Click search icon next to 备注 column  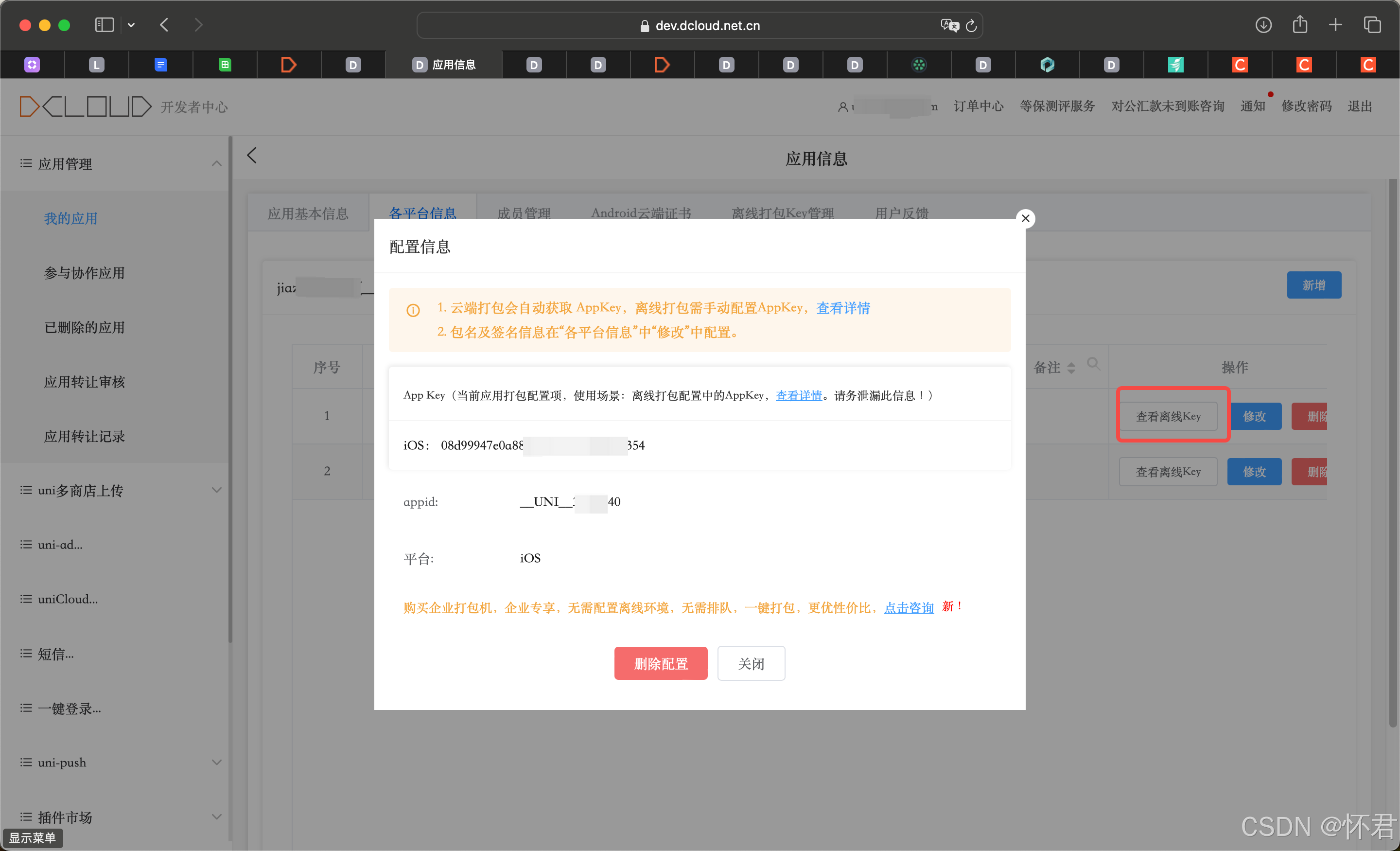coord(1093,364)
